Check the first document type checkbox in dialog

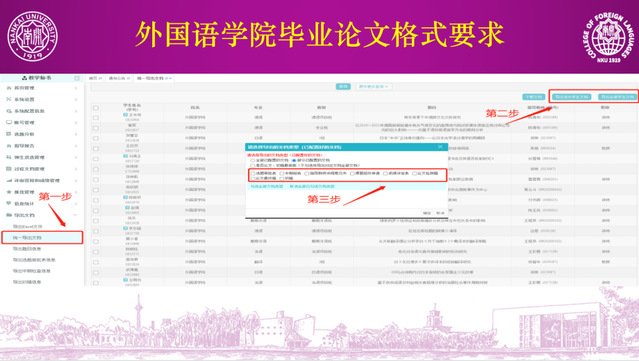[253, 174]
